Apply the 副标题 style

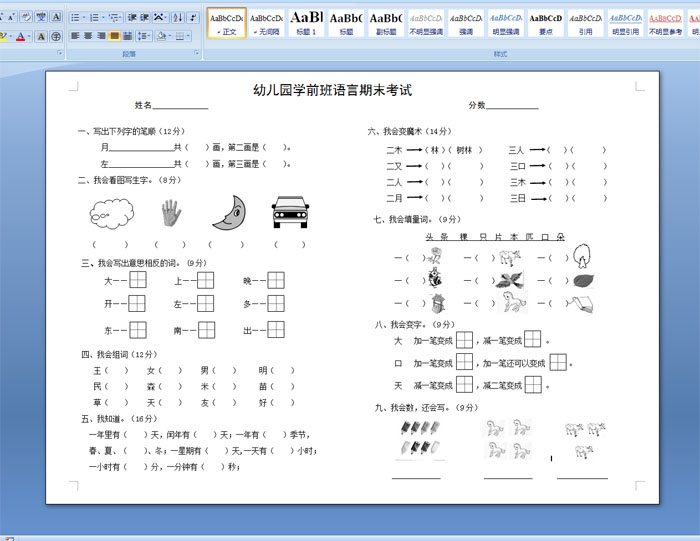[x=386, y=23]
